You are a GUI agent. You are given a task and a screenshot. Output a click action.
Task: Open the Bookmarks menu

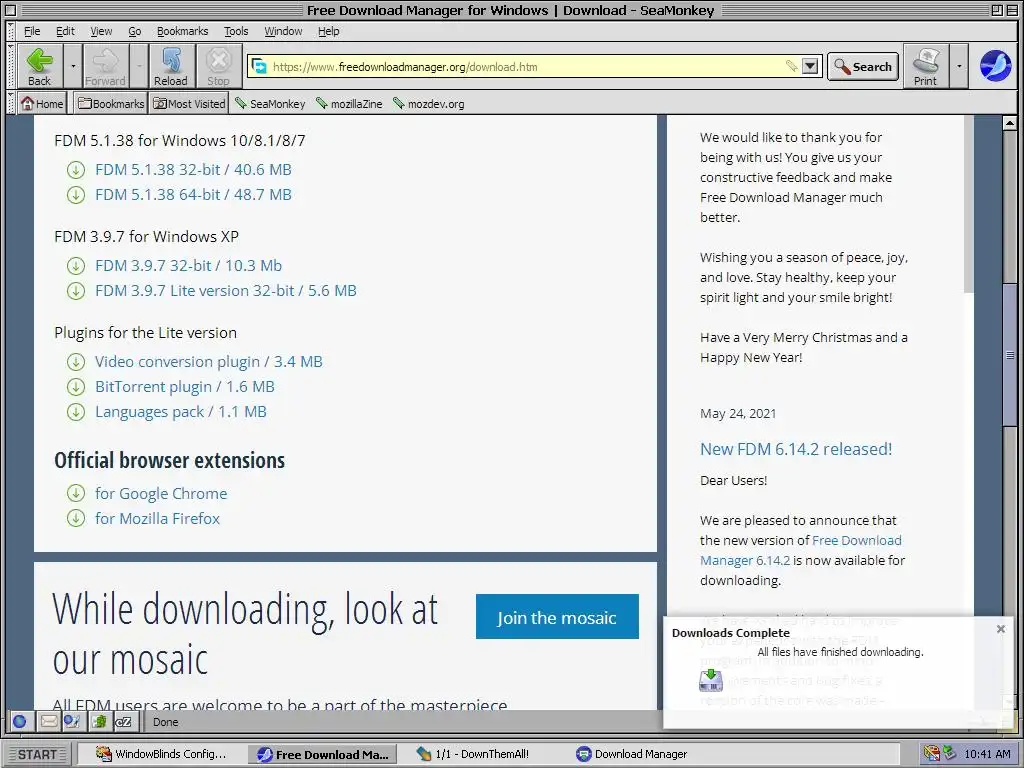[x=182, y=31]
